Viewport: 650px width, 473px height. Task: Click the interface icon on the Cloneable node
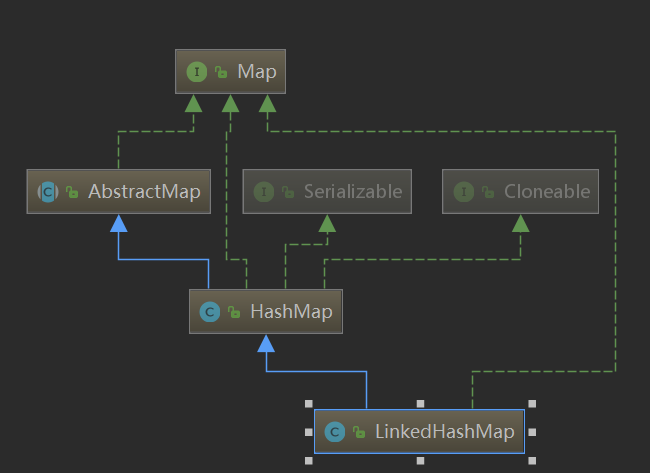pyautogui.click(x=464, y=192)
